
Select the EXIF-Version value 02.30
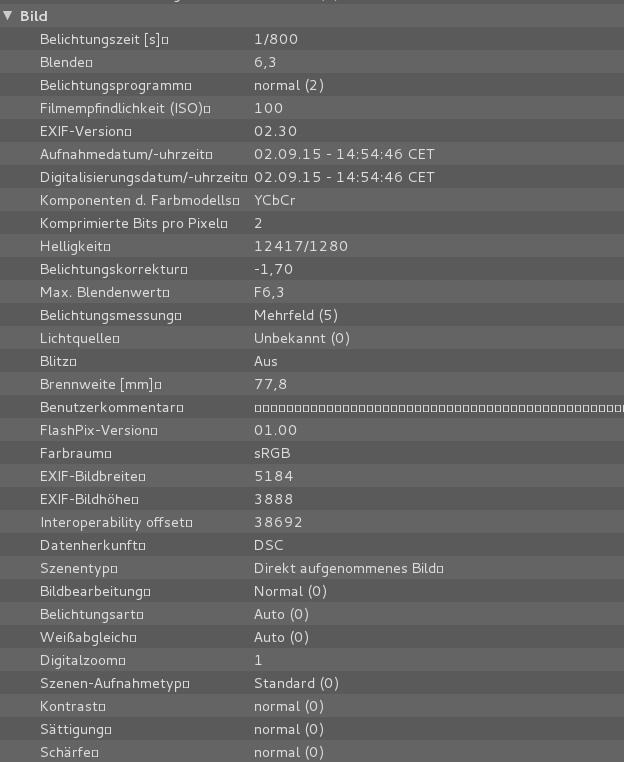[276, 131]
